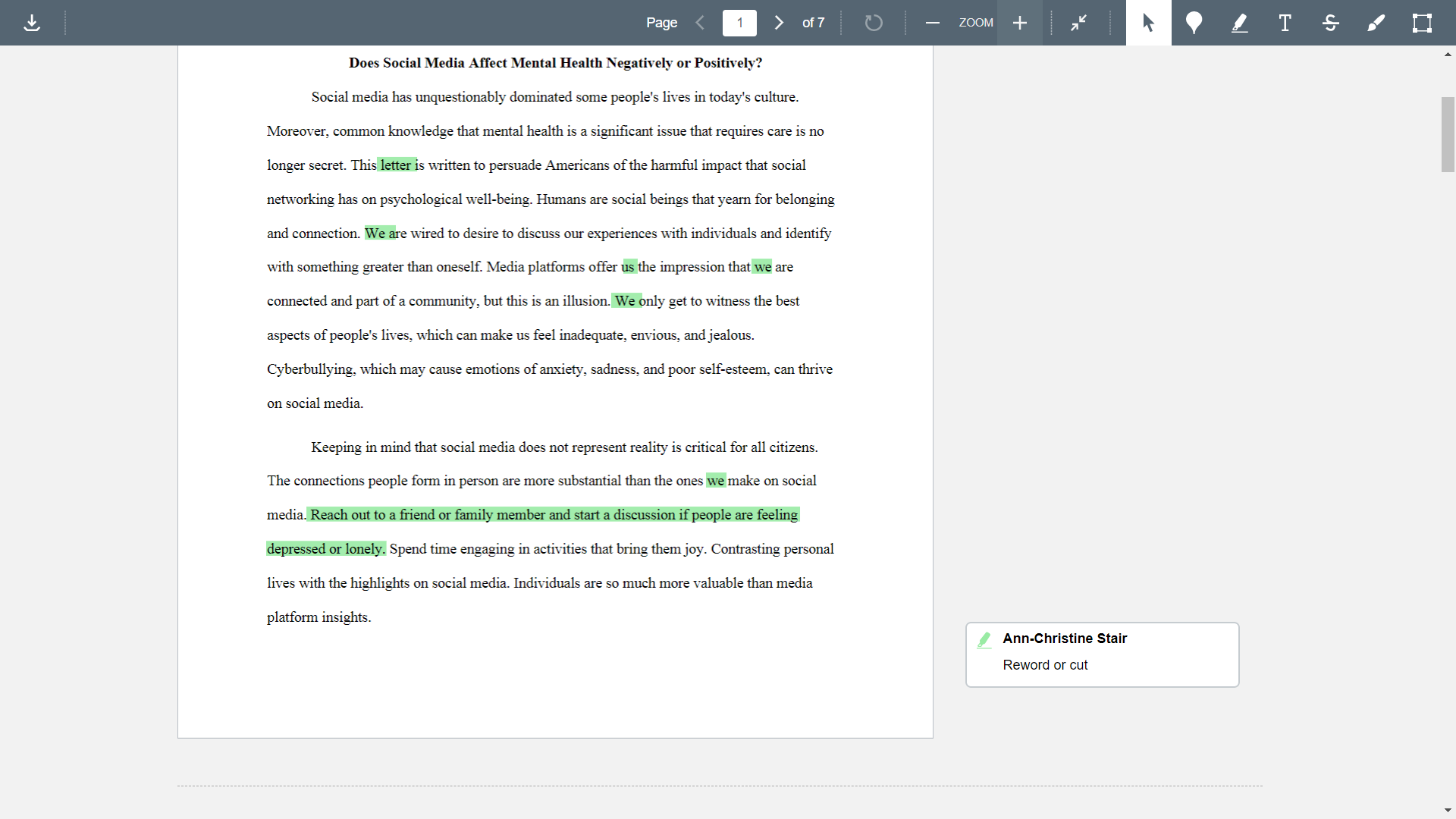This screenshot has width=1456, height=819.
Task: Select the pointer cursor tool
Action: [1148, 23]
